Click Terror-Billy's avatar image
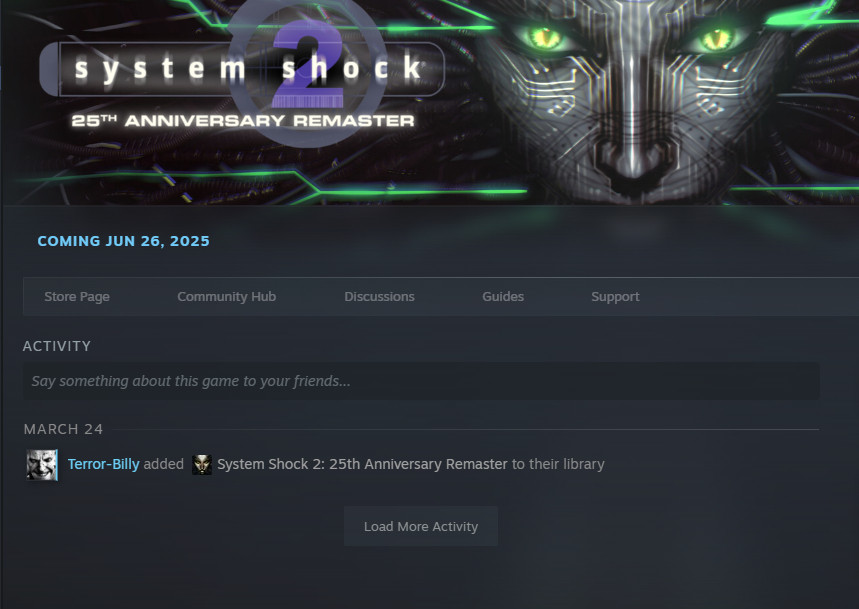 click(x=42, y=465)
